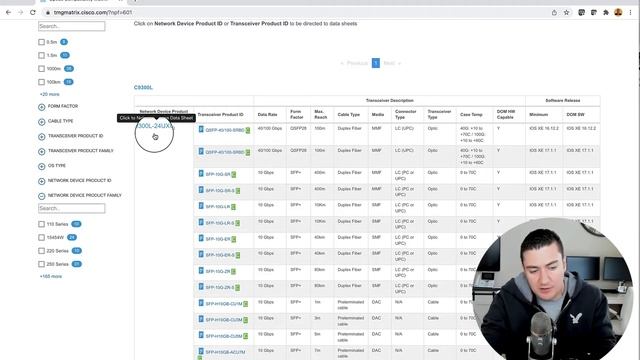Check the 15454W product family filter

click(x=41, y=238)
